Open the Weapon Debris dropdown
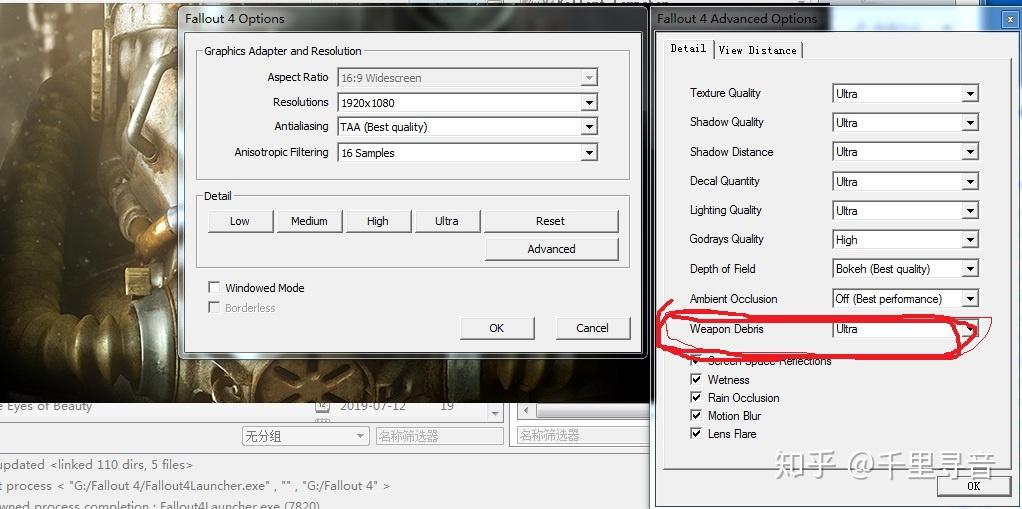 pos(905,329)
